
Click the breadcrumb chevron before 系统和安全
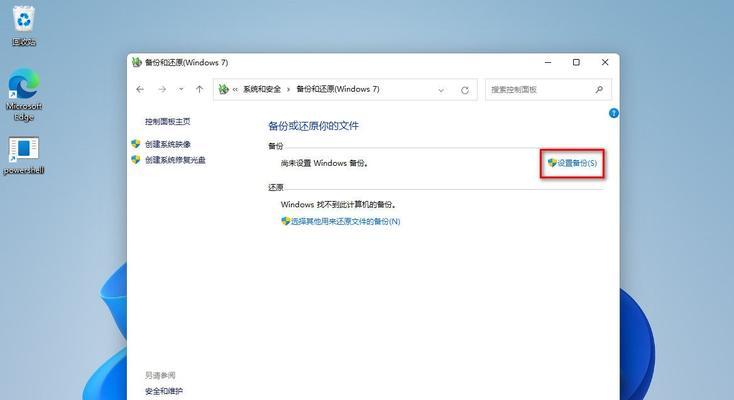[235, 89]
